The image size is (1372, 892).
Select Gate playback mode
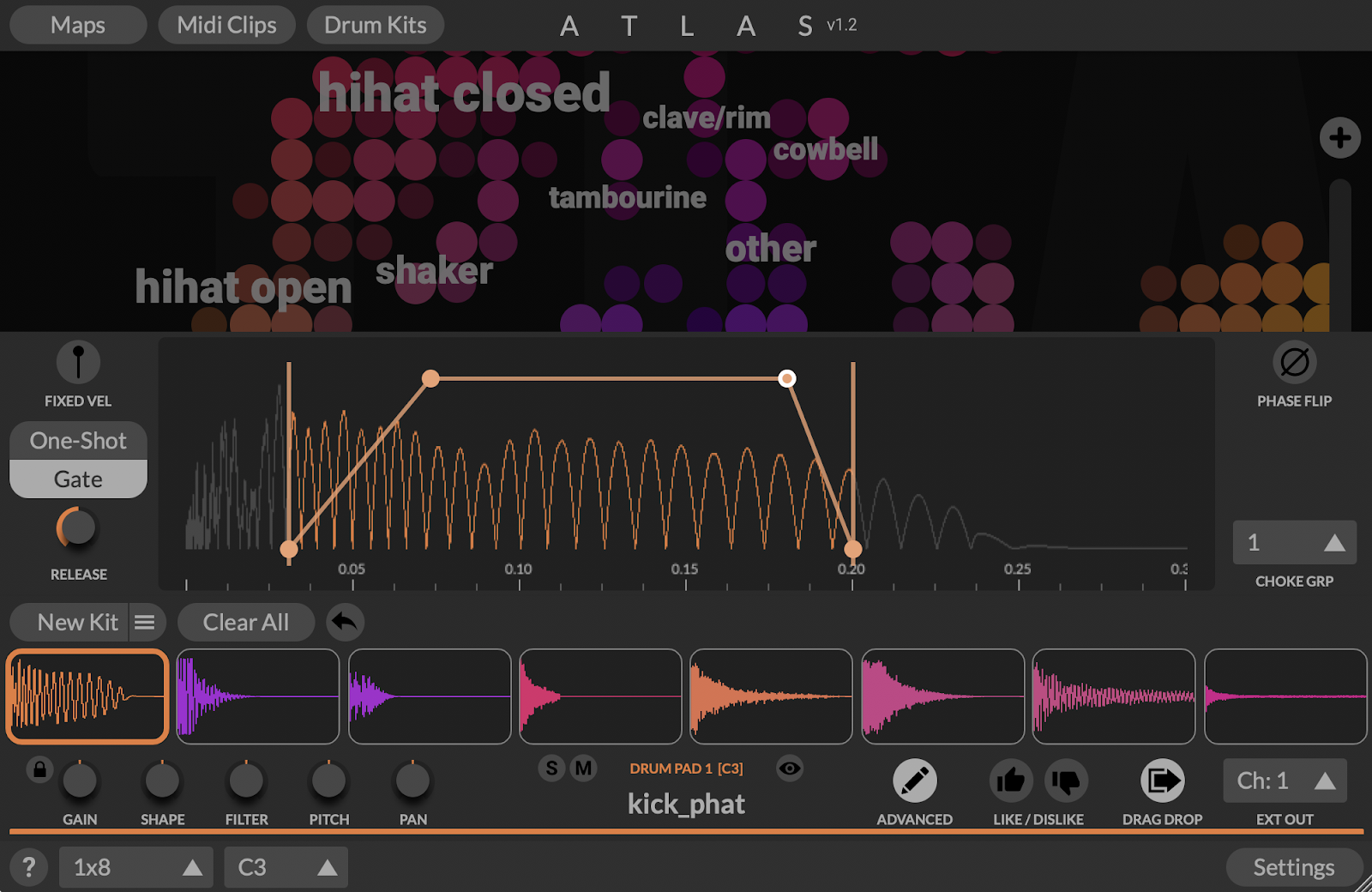coord(78,479)
